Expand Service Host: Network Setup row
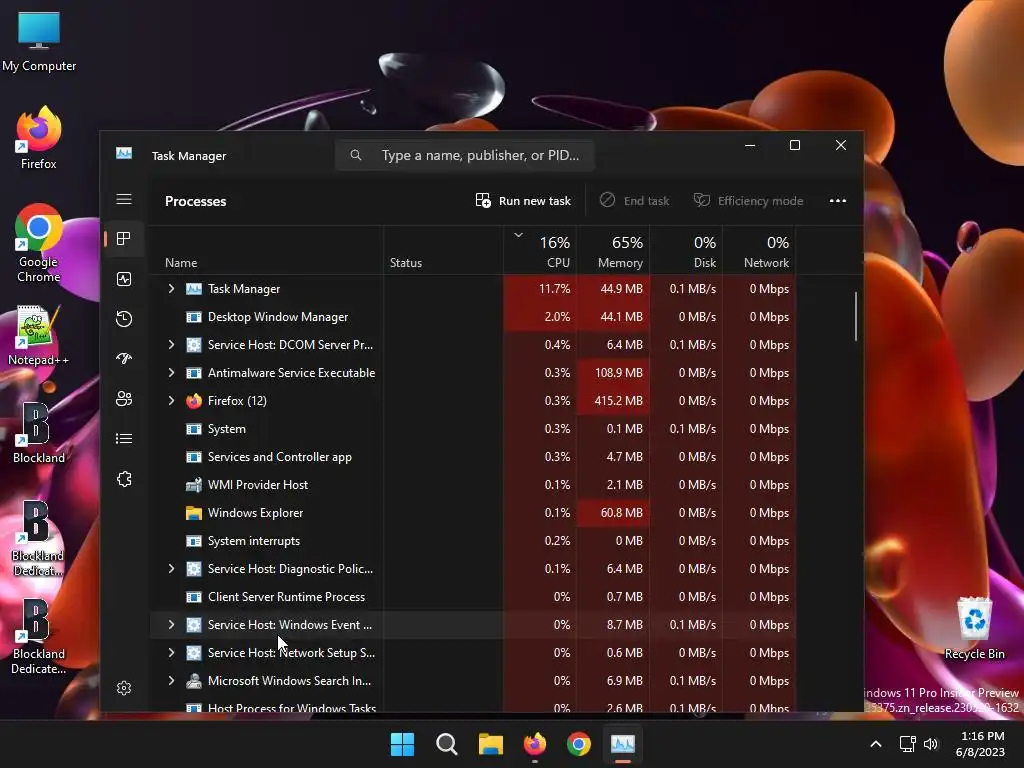Screen dimensions: 1024x768 (171, 652)
